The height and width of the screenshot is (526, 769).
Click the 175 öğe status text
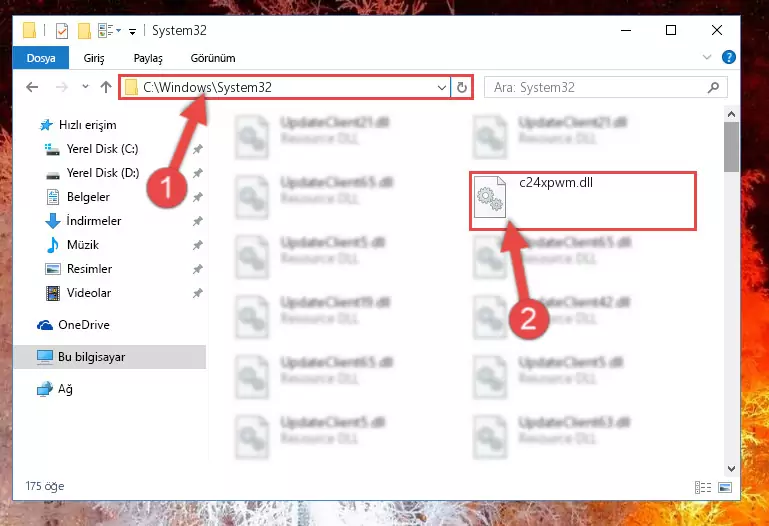click(x=45, y=486)
